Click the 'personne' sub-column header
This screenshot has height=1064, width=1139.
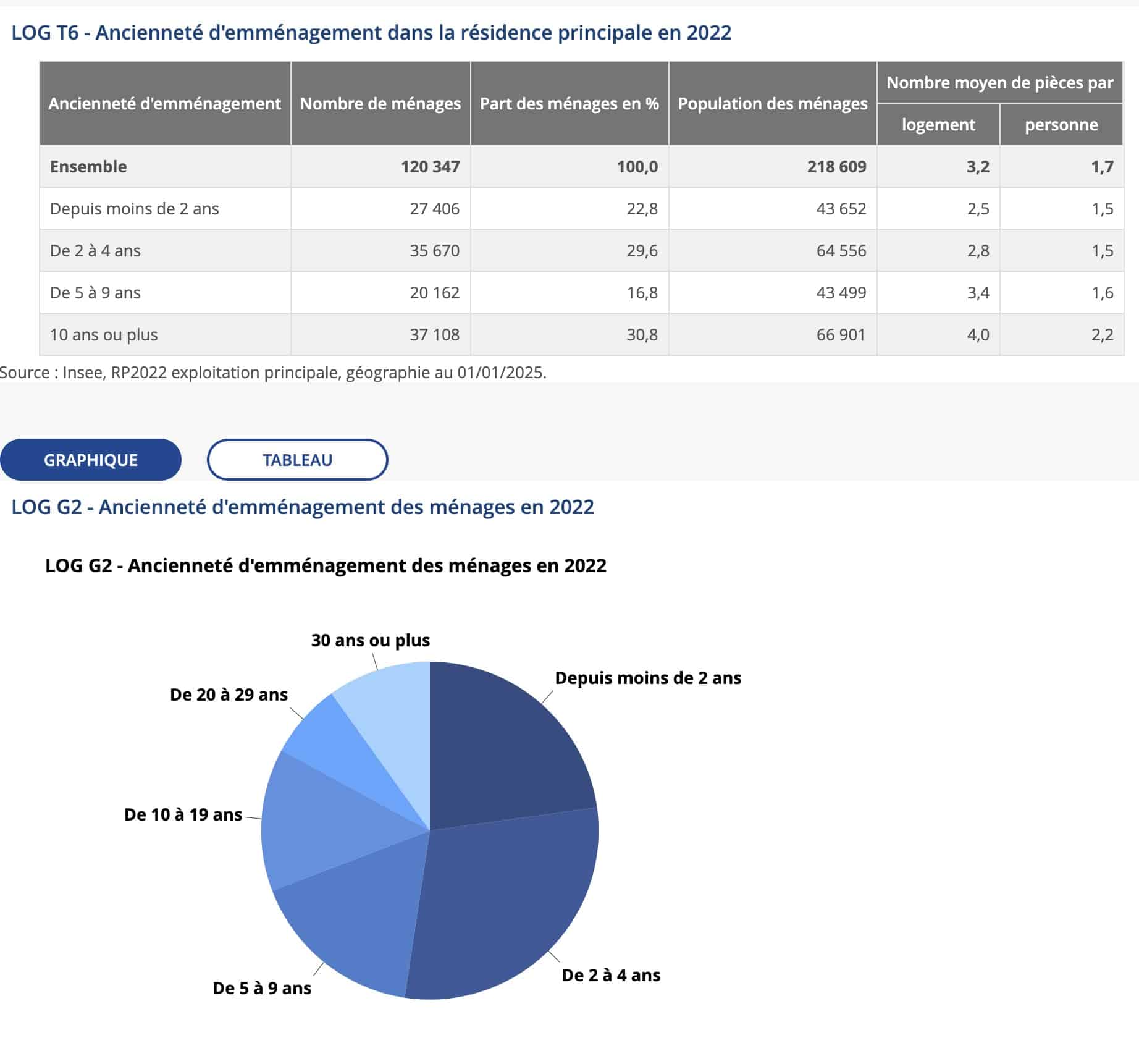[x=1061, y=125]
